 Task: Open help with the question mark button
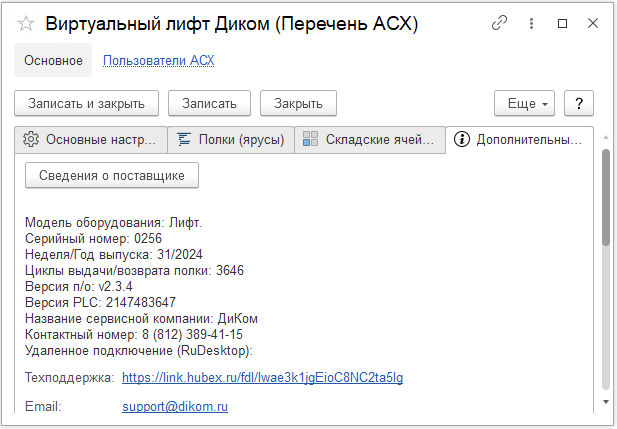pos(579,103)
